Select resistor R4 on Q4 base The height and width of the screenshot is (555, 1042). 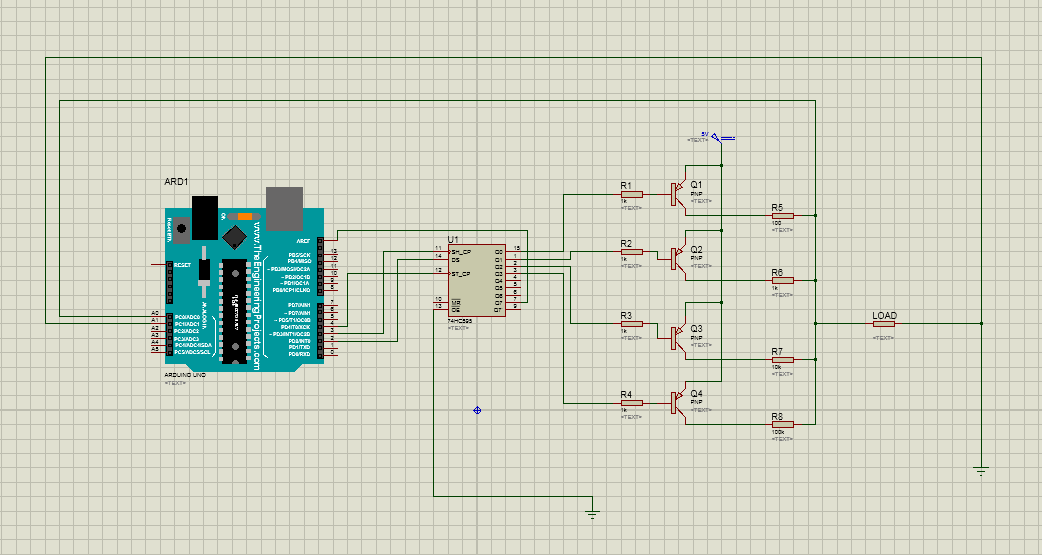[x=630, y=403]
